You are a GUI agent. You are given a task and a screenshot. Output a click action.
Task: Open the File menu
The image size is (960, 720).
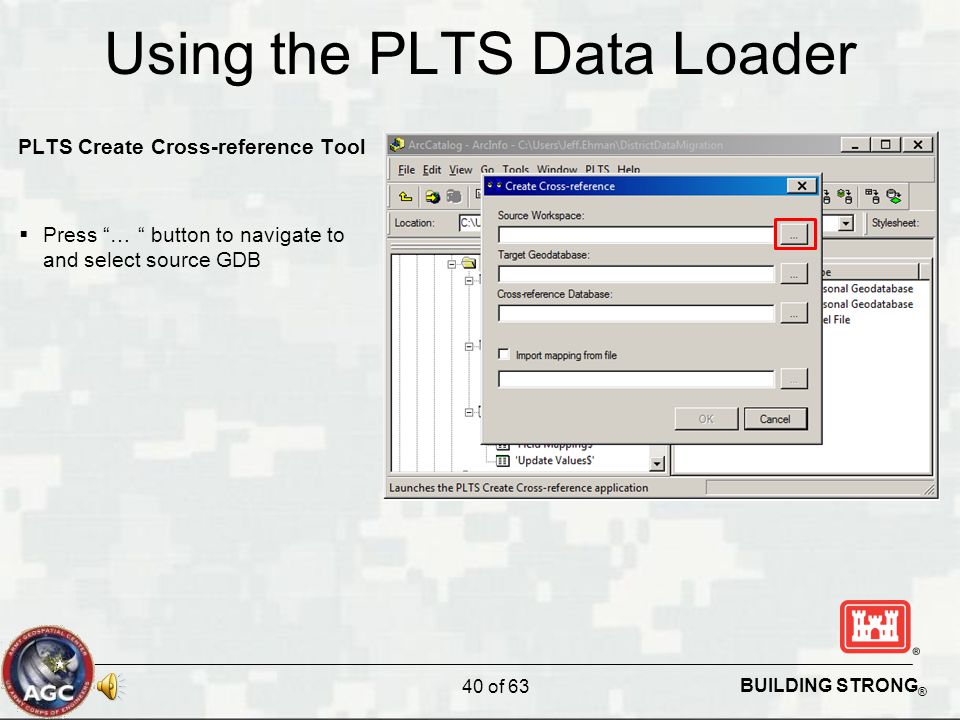pyautogui.click(x=406, y=170)
